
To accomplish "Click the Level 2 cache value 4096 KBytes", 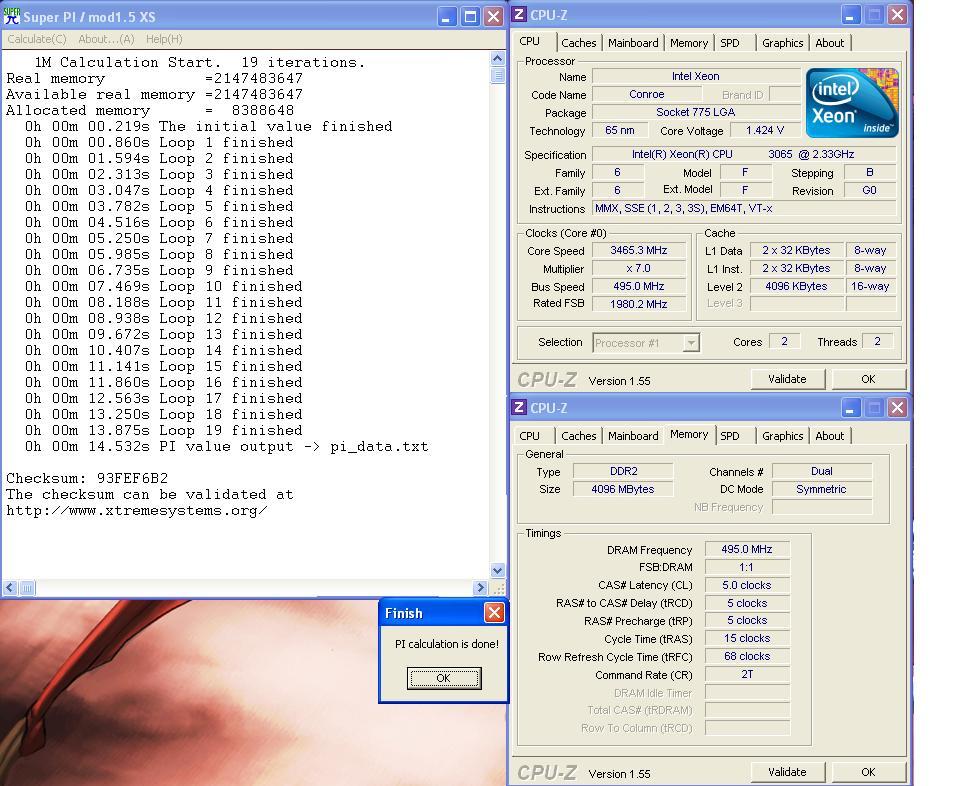I will (x=796, y=286).
